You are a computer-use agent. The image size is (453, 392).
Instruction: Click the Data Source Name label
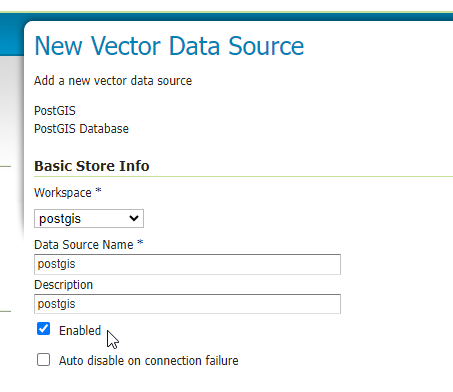pyautogui.click(x=84, y=245)
